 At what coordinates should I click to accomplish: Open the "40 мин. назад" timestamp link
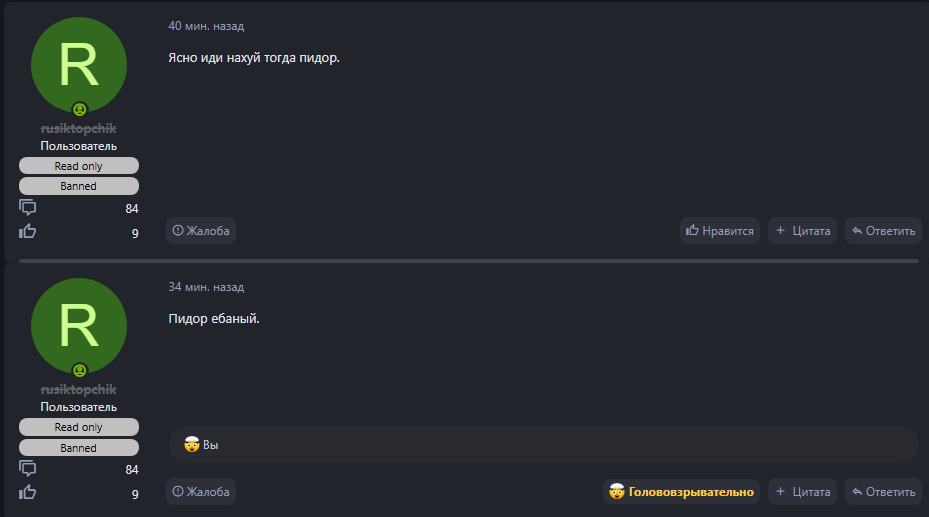206,26
